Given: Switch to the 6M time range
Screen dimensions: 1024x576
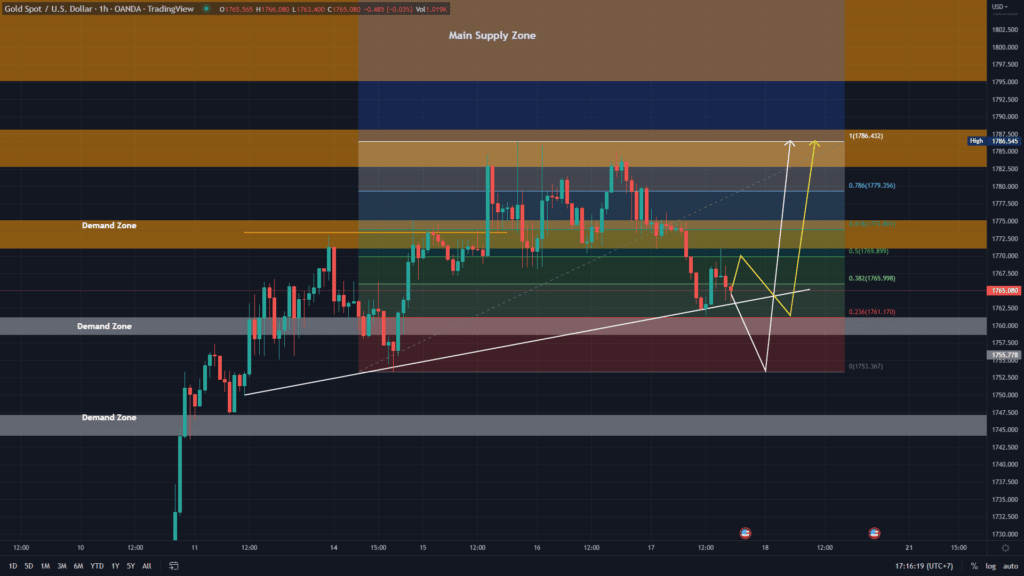Looking at the screenshot, I should [x=78, y=566].
